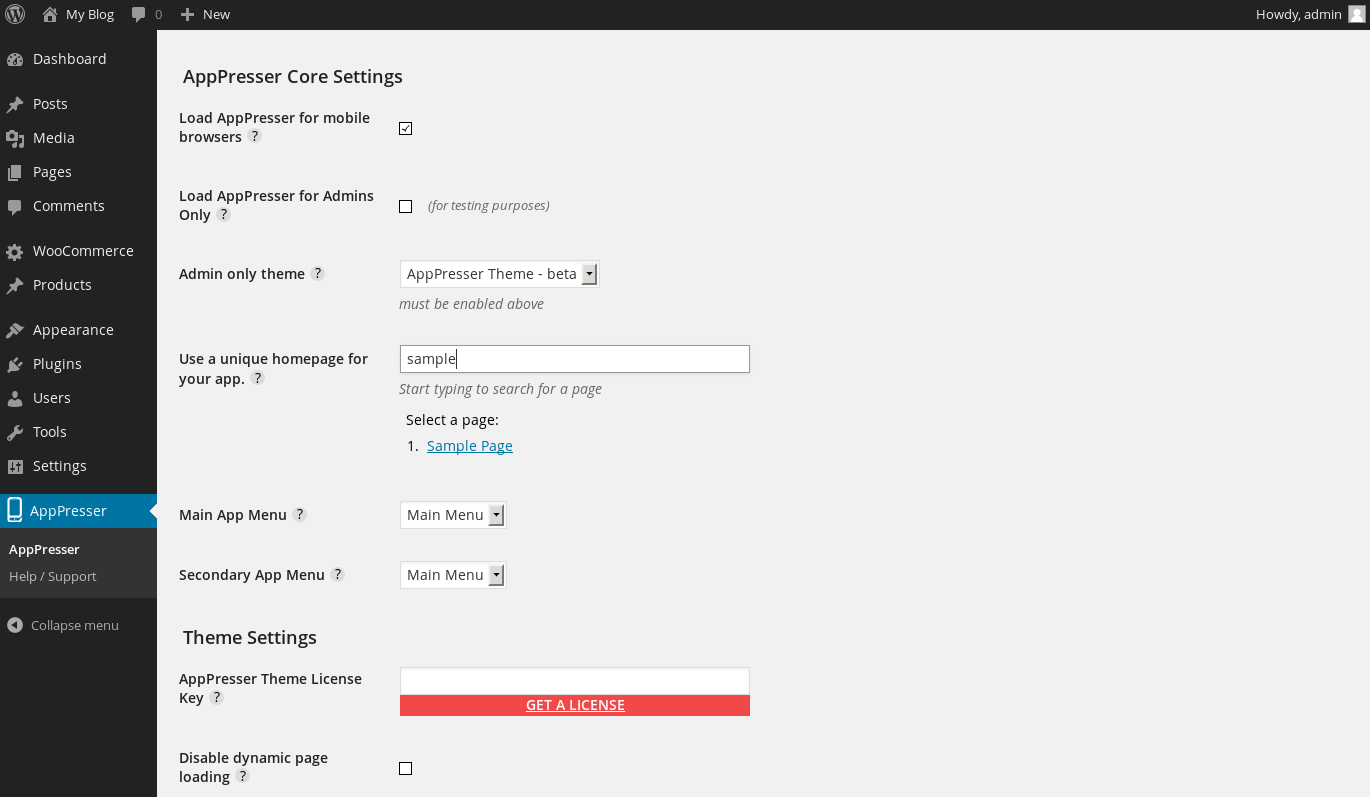This screenshot has height=797, width=1370.
Task: Click the Sample Page link
Action: [470, 446]
